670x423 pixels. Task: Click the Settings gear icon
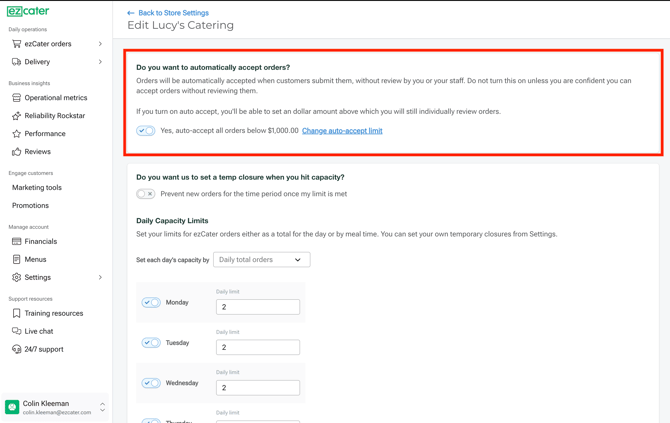pos(16,277)
